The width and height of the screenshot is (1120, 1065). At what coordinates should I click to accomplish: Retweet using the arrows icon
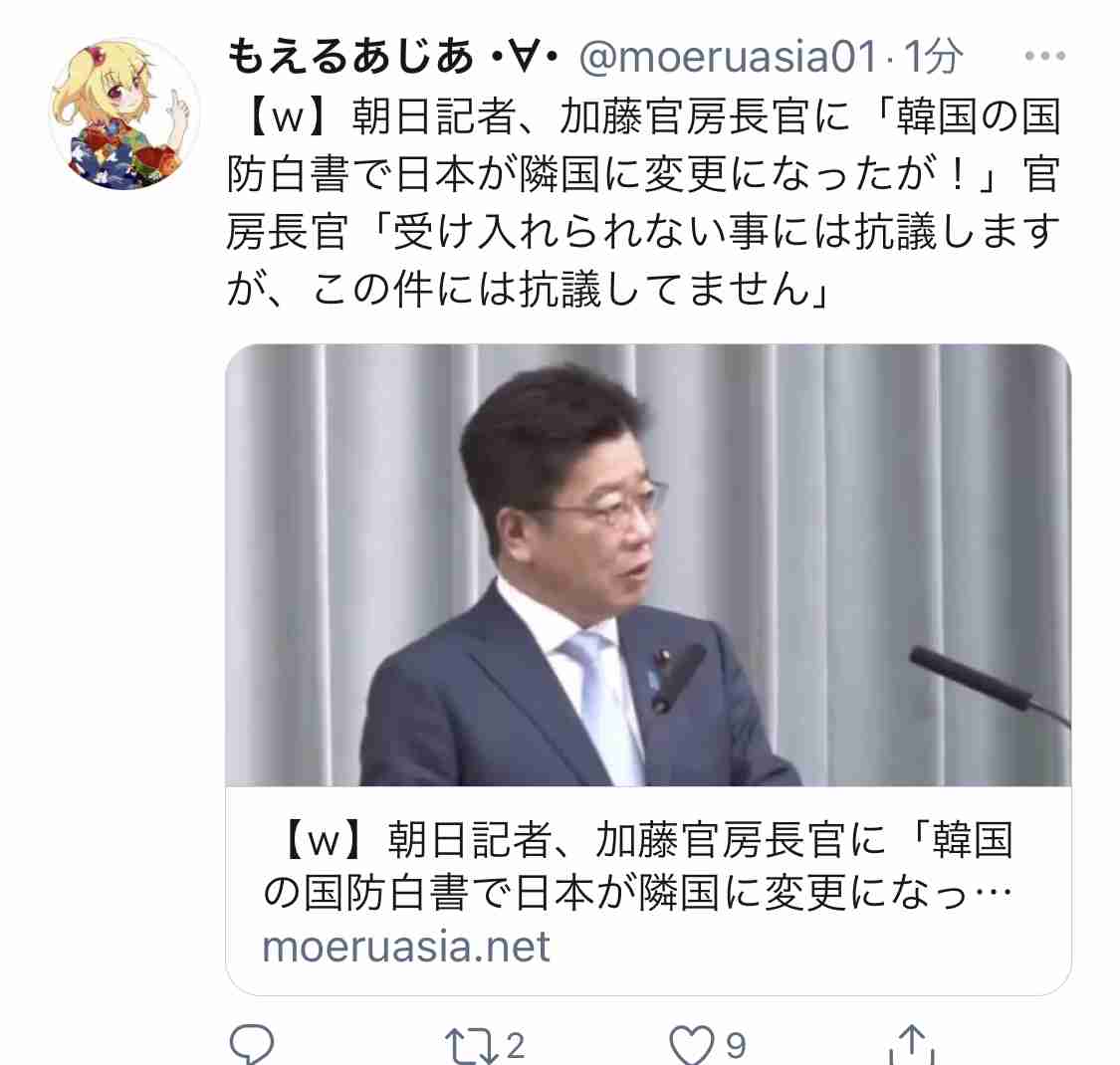coord(472,1046)
